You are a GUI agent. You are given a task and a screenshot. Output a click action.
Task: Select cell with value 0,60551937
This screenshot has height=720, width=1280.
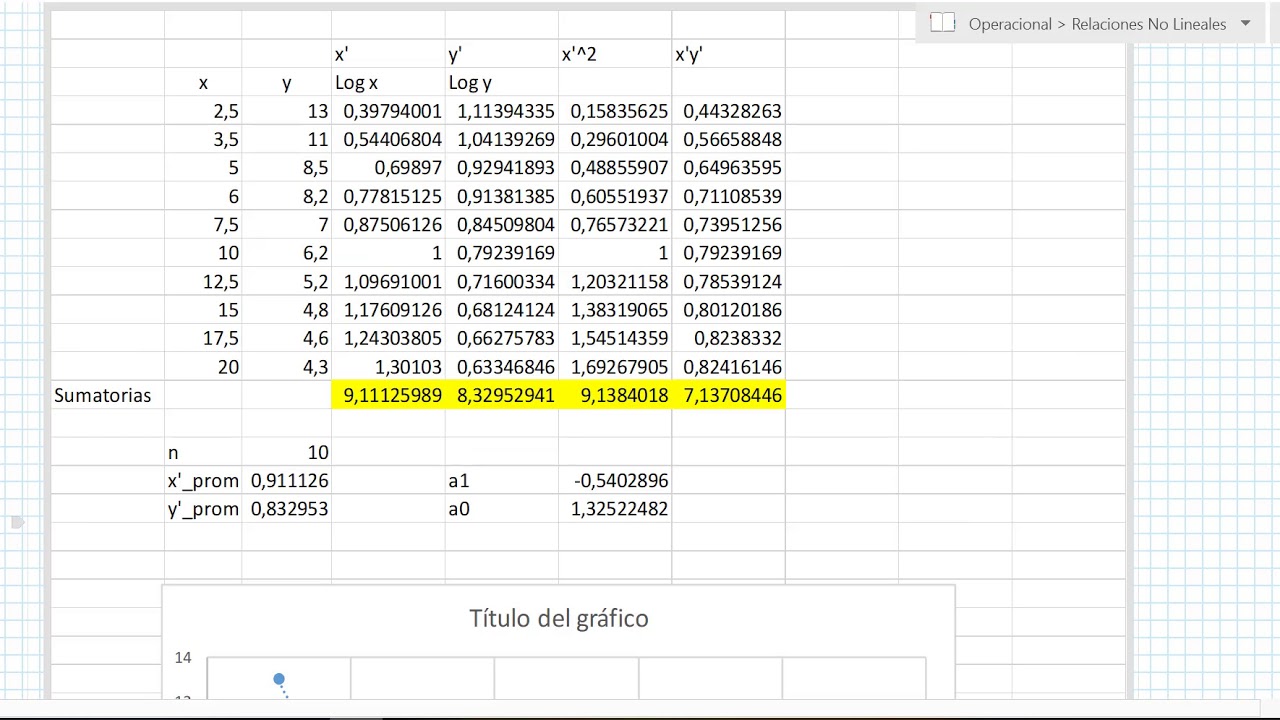pyautogui.click(x=615, y=197)
